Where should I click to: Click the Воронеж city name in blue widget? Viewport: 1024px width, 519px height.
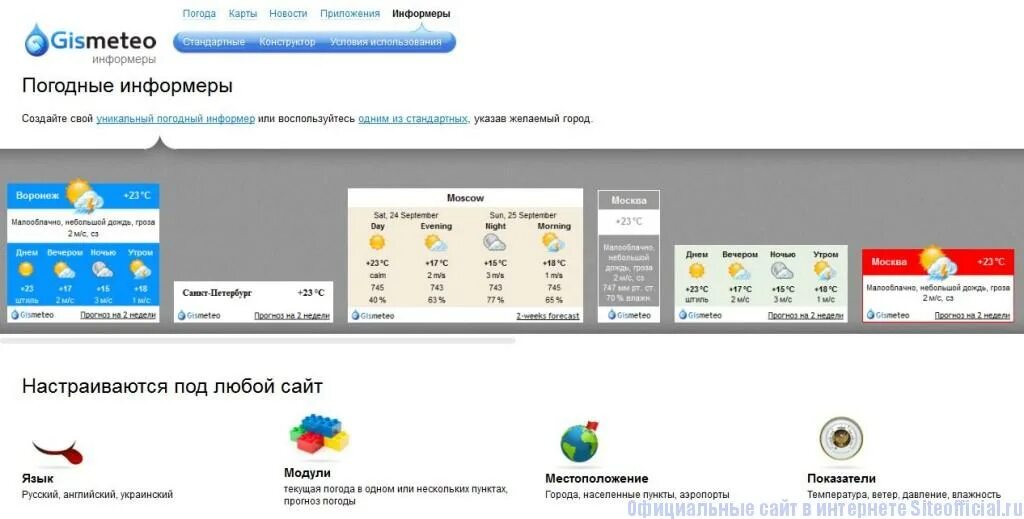click(37, 196)
